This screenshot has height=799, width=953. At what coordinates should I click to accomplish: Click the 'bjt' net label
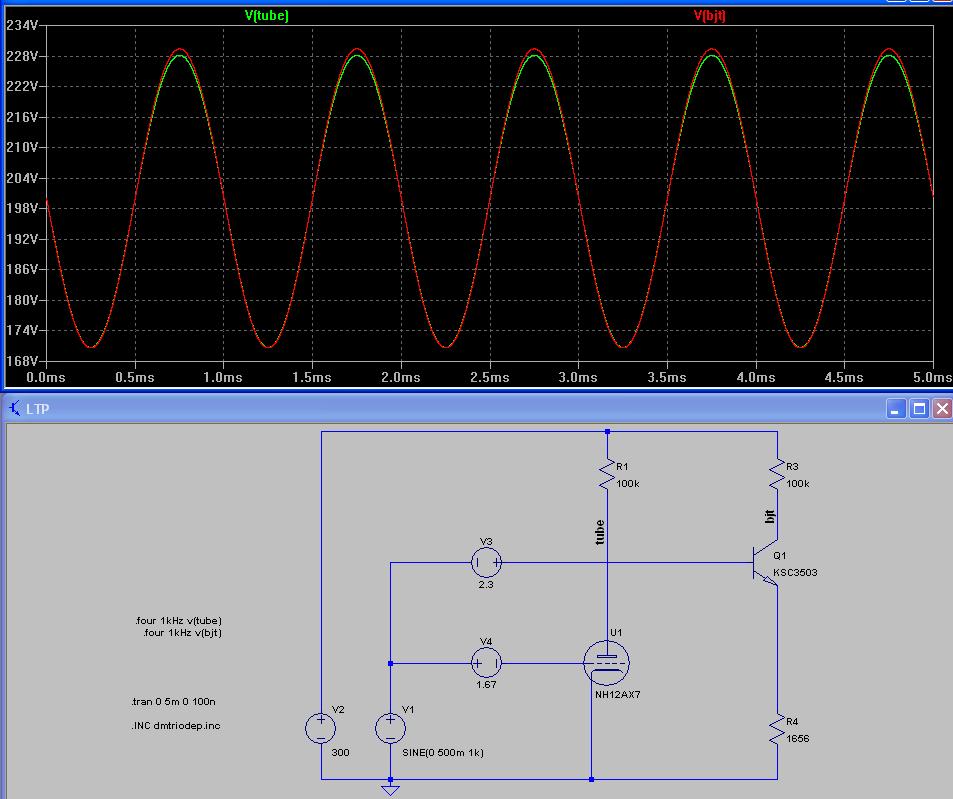click(x=769, y=516)
